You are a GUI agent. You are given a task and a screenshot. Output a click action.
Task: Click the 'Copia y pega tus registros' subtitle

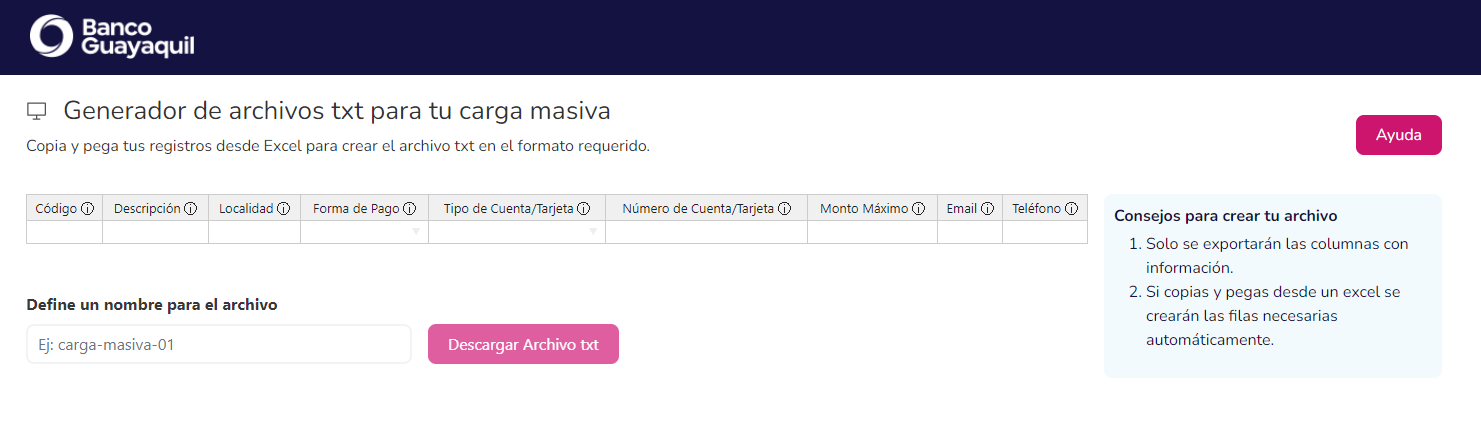338,146
